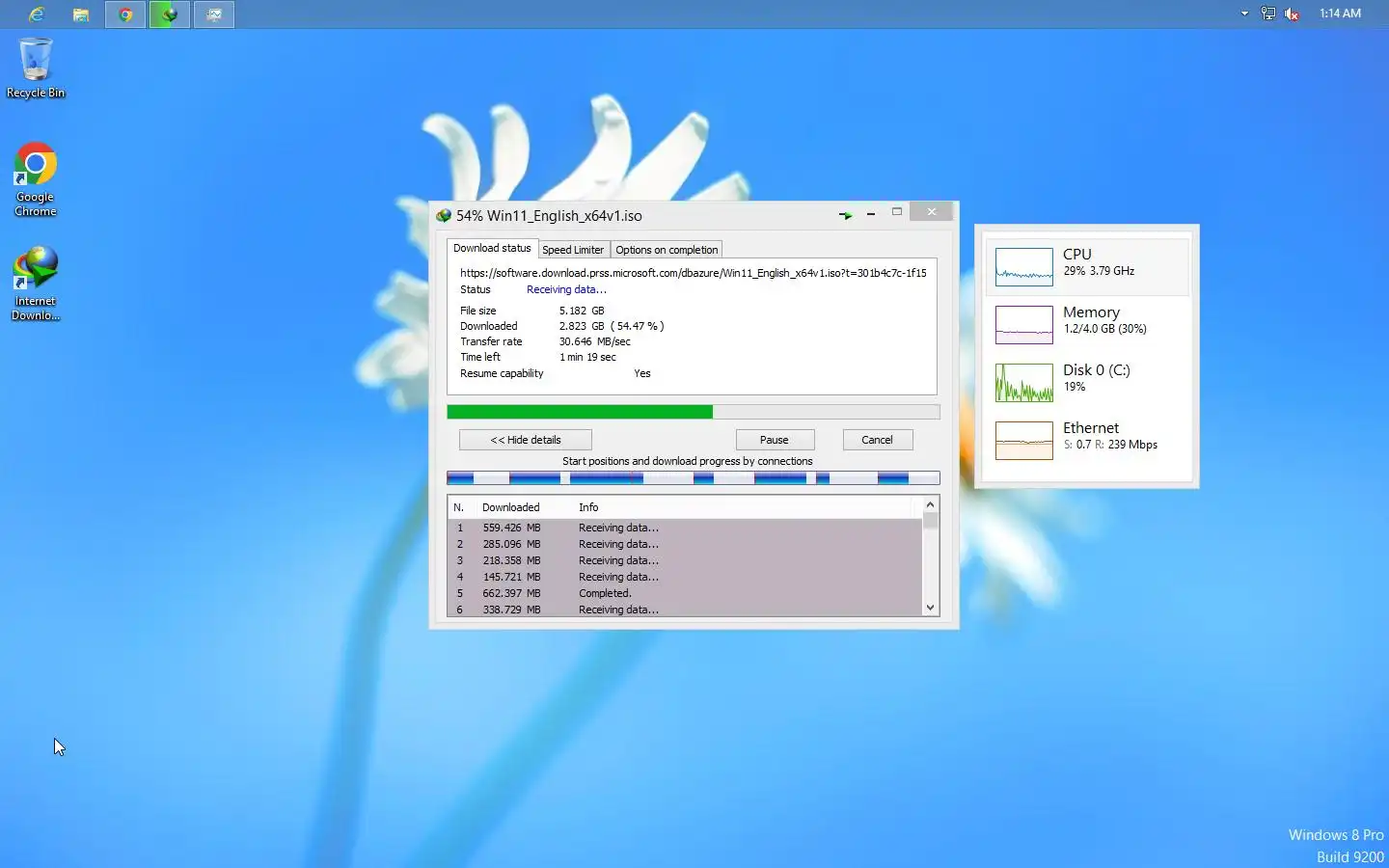Click the N. column header
This screenshot has width=1389, height=868.
pos(459,507)
